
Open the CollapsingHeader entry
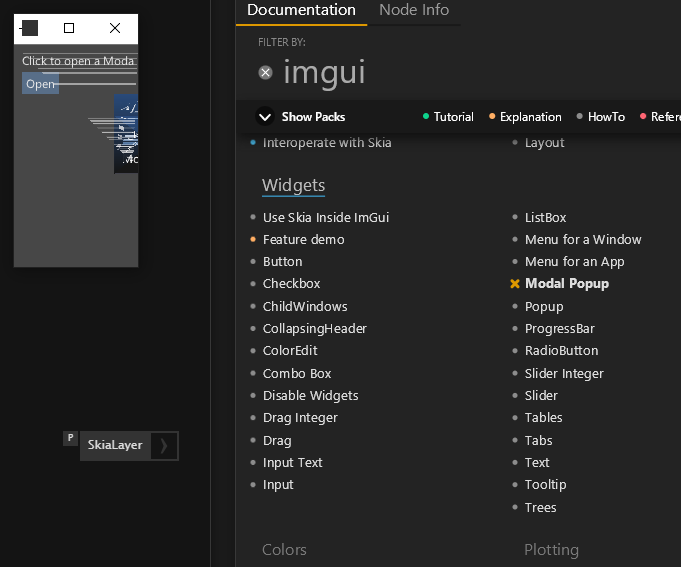pyautogui.click(x=314, y=329)
